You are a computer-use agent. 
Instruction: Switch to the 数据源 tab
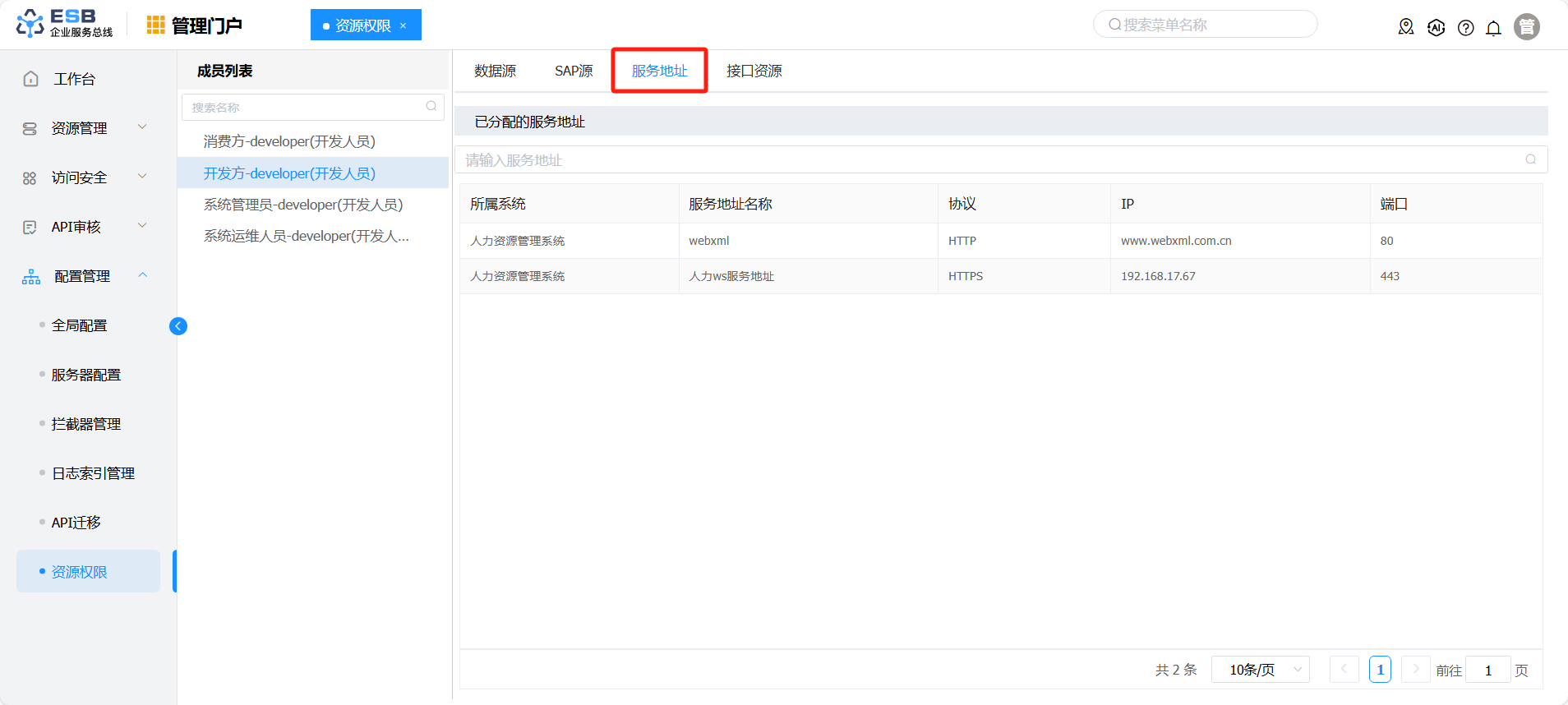tap(495, 71)
